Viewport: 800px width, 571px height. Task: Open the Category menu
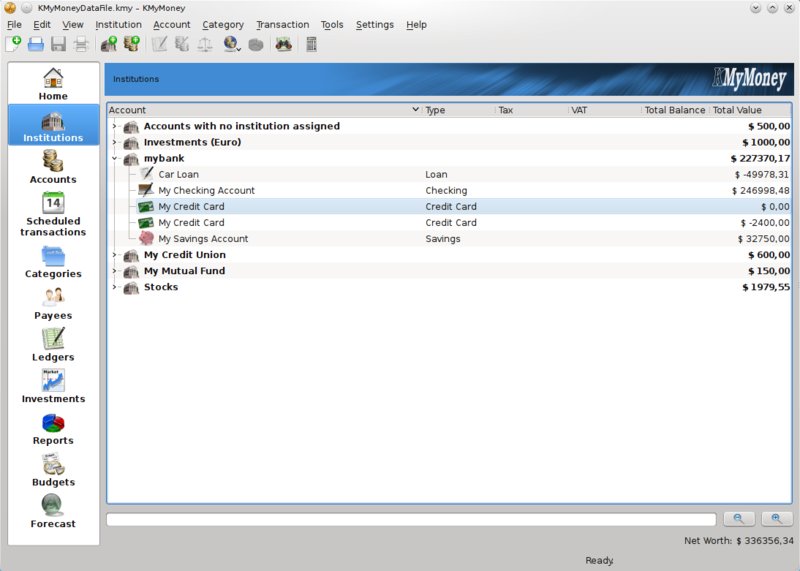[x=223, y=24]
